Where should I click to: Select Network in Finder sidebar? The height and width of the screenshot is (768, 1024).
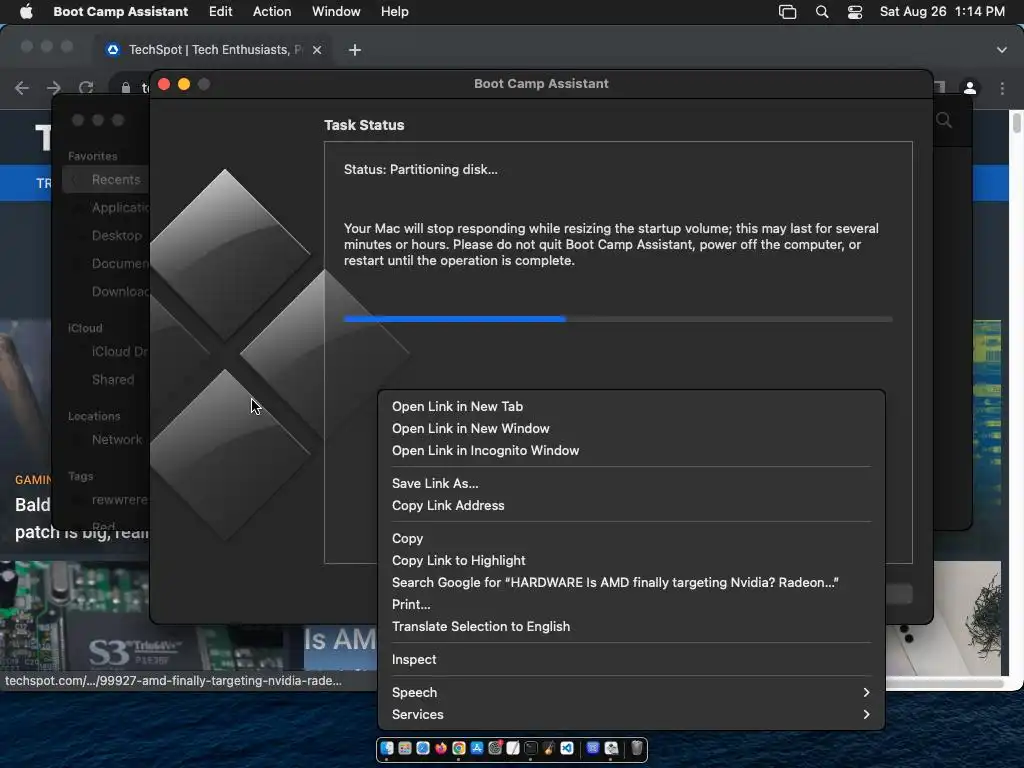coord(116,440)
